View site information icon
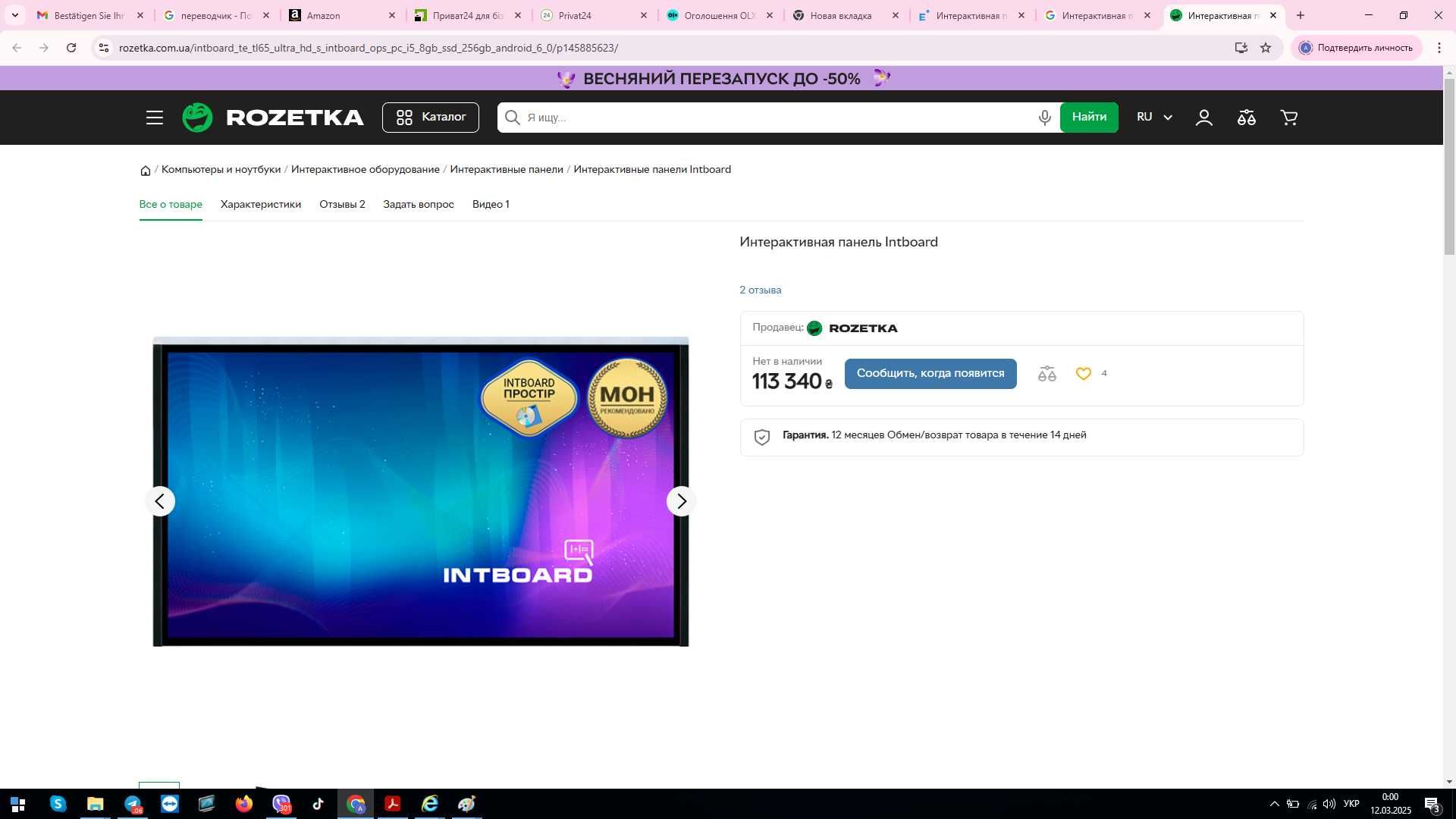The width and height of the screenshot is (1456, 819). 104,48
